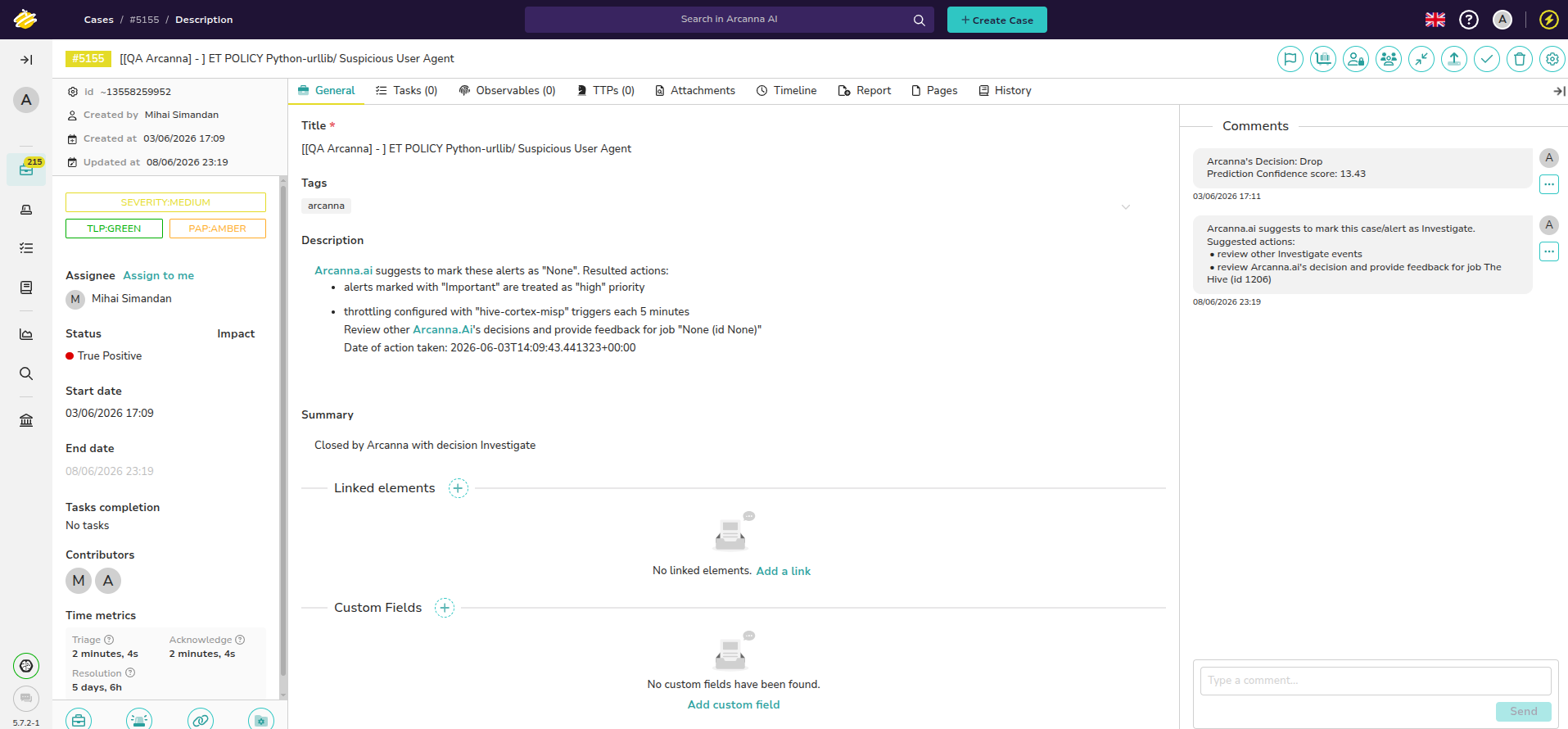Click the briefcase icon at panel bottom

pos(79,720)
